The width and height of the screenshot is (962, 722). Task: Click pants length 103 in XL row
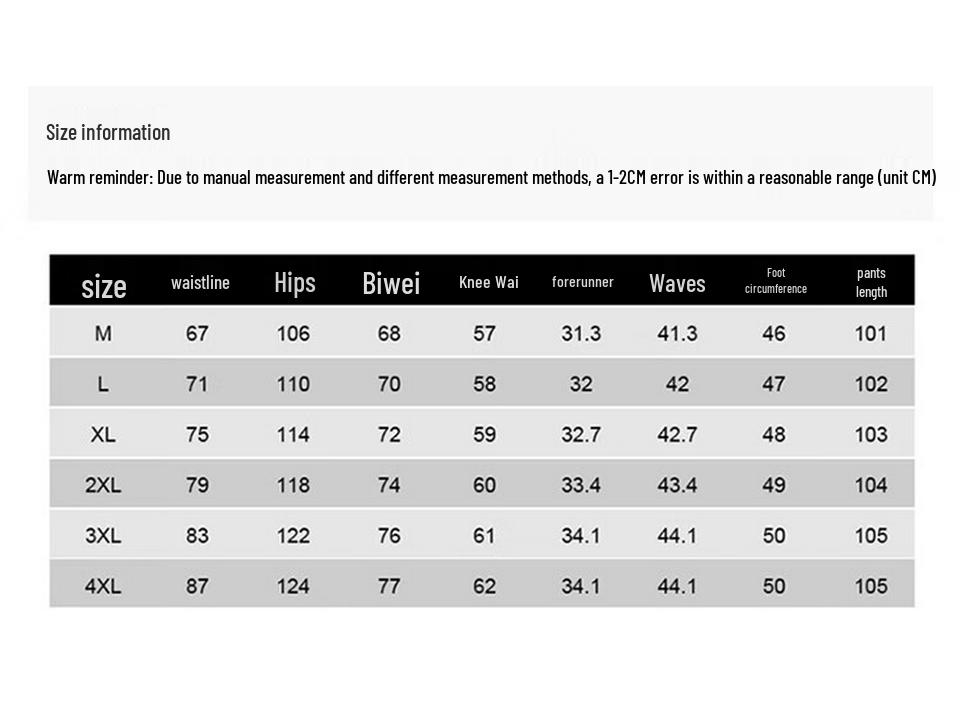(x=871, y=435)
